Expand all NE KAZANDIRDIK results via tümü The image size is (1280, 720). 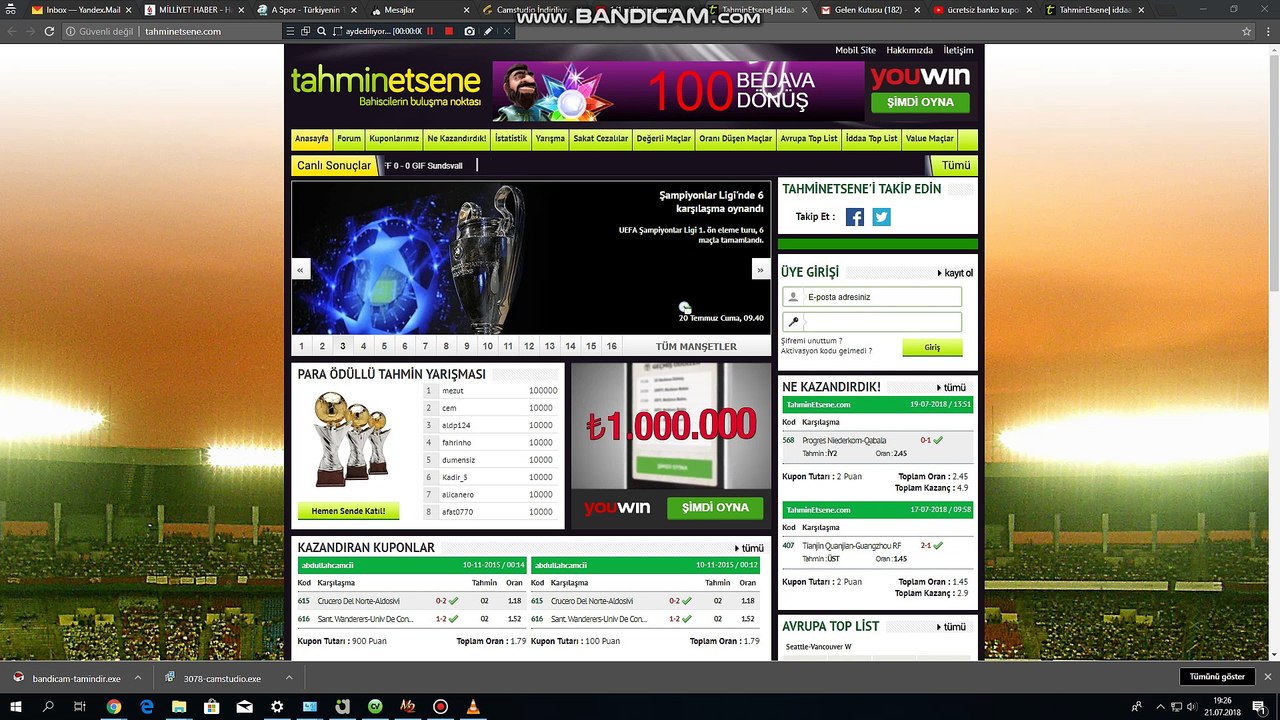[951, 387]
